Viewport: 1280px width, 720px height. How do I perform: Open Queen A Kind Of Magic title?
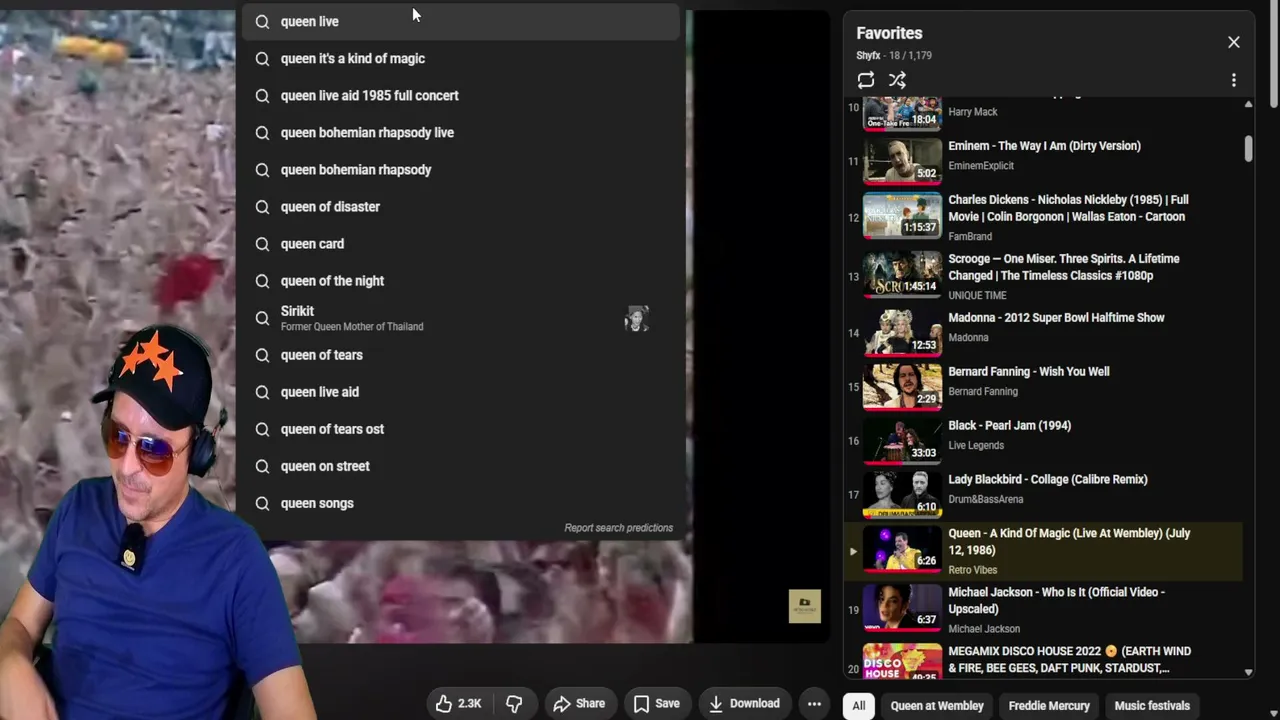pyautogui.click(x=1069, y=541)
